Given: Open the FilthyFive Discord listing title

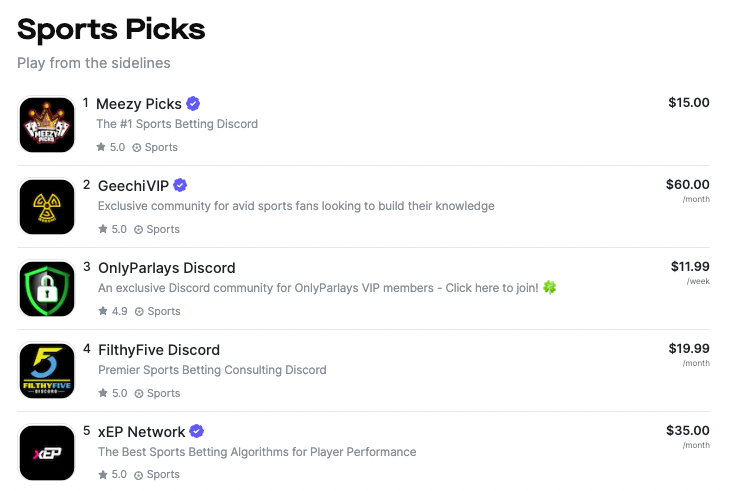Looking at the screenshot, I should [159, 350].
